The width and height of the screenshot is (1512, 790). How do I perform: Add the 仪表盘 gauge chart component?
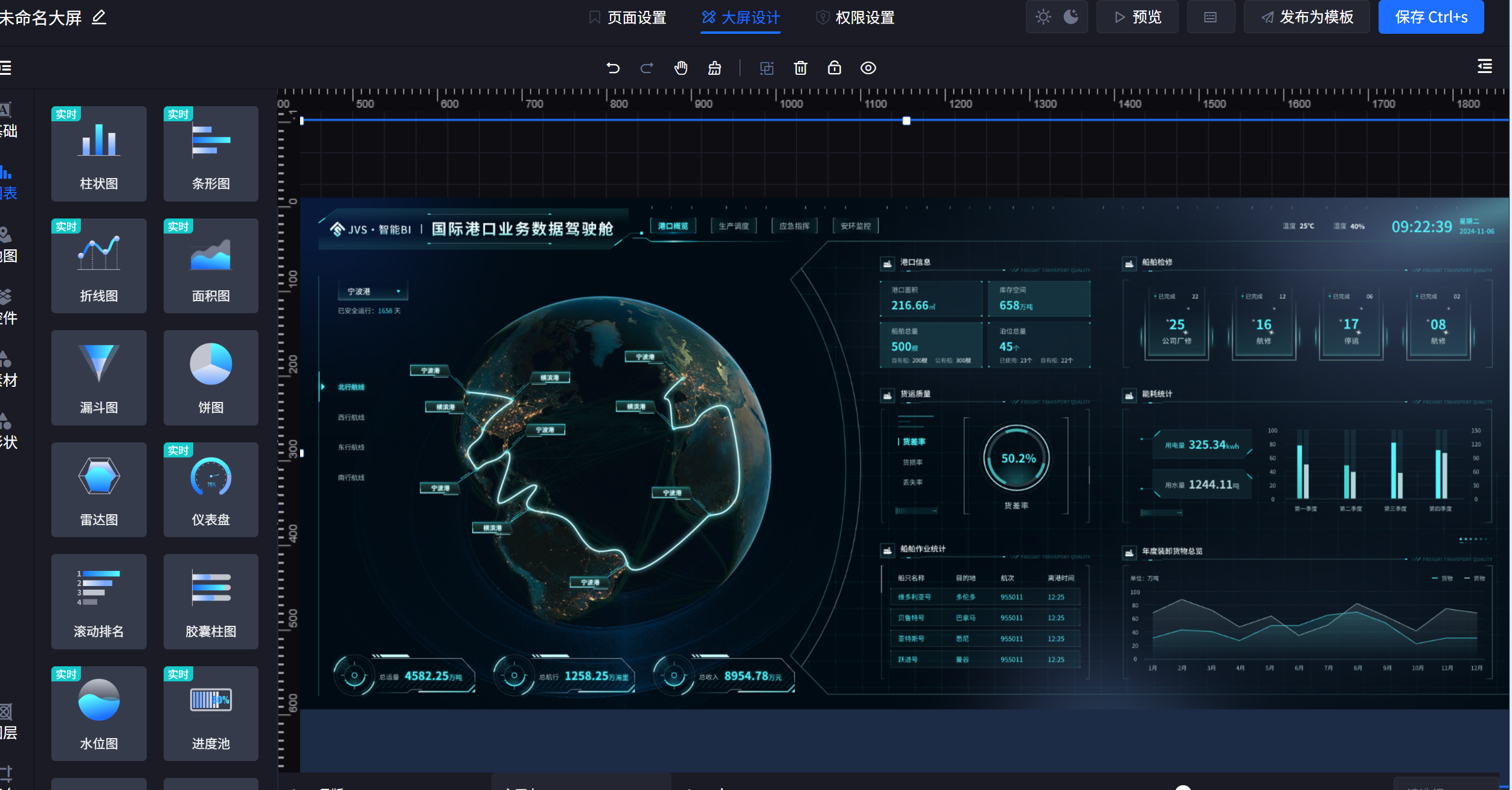point(211,489)
